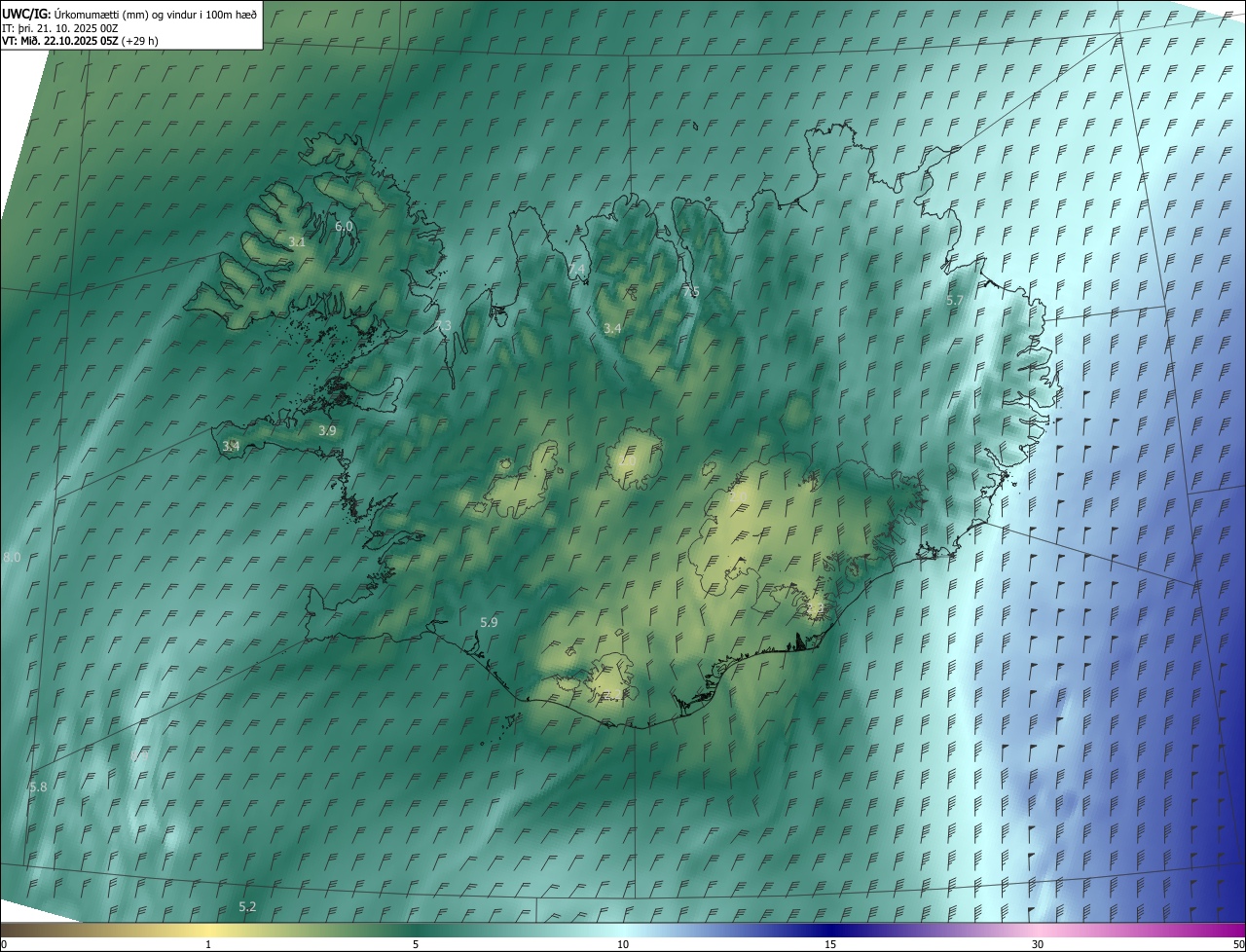The width and height of the screenshot is (1246, 952).
Task: Click the 'VT: Mið. 22.10.2025 05Z (+29 h)' line
Action: 80,41
